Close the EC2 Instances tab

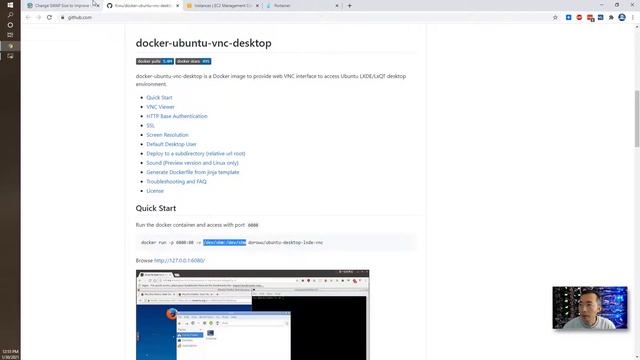click(x=257, y=6)
